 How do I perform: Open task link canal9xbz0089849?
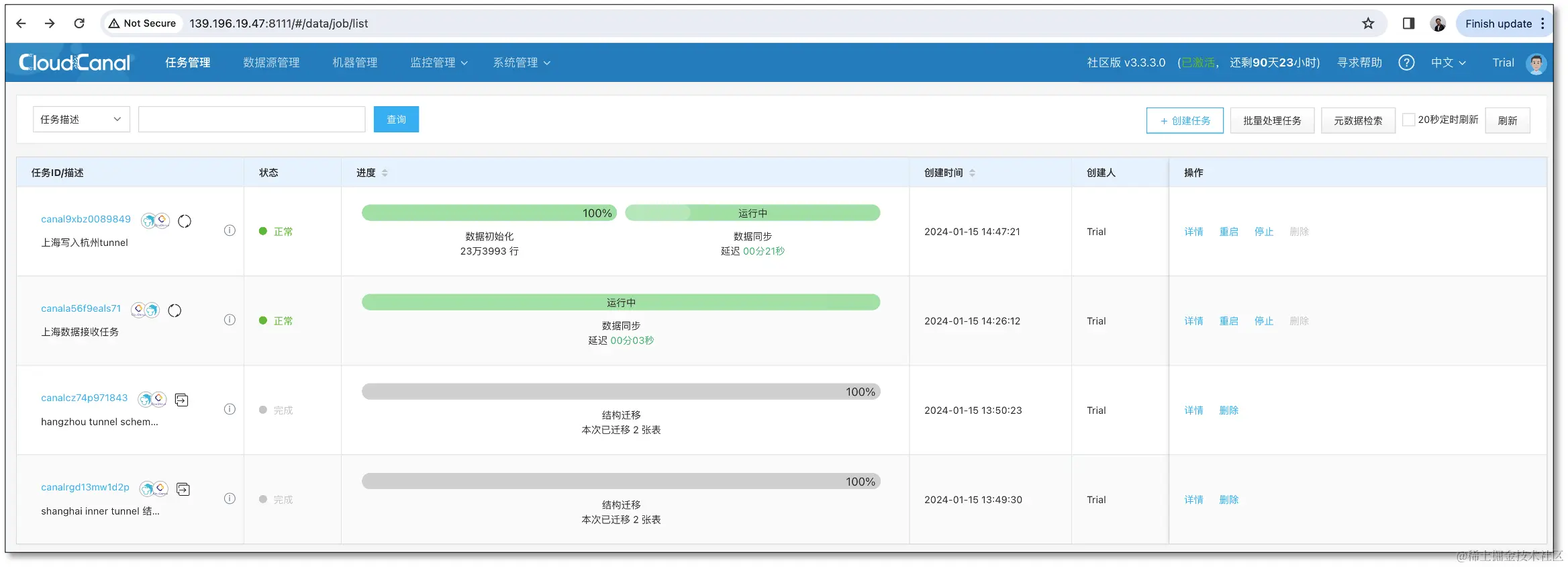[86, 219]
